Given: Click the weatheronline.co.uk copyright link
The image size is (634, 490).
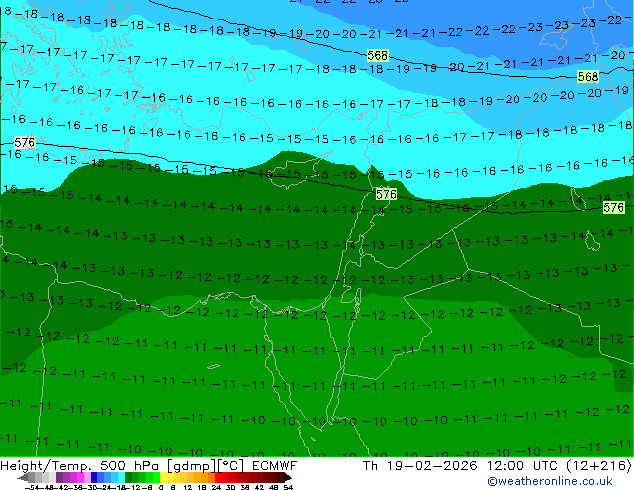Looking at the screenshot, I should pyautogui.click(x=549, y=481).
